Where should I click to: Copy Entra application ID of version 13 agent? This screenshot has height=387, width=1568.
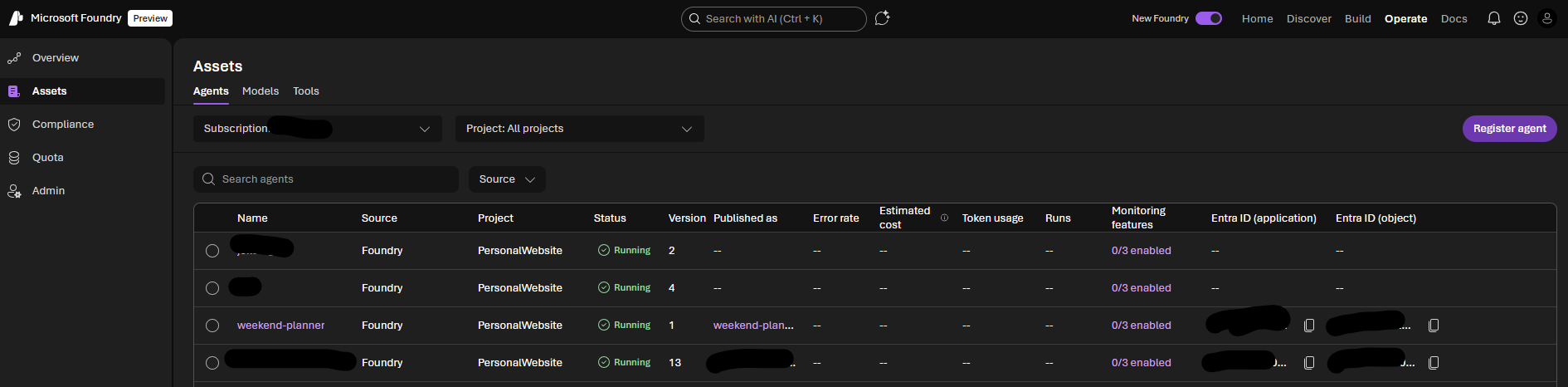[1309, 363]
